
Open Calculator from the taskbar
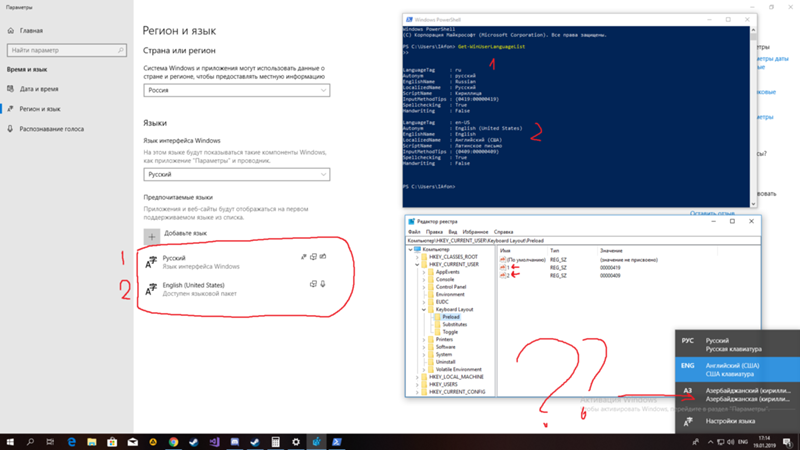[276, 442]
